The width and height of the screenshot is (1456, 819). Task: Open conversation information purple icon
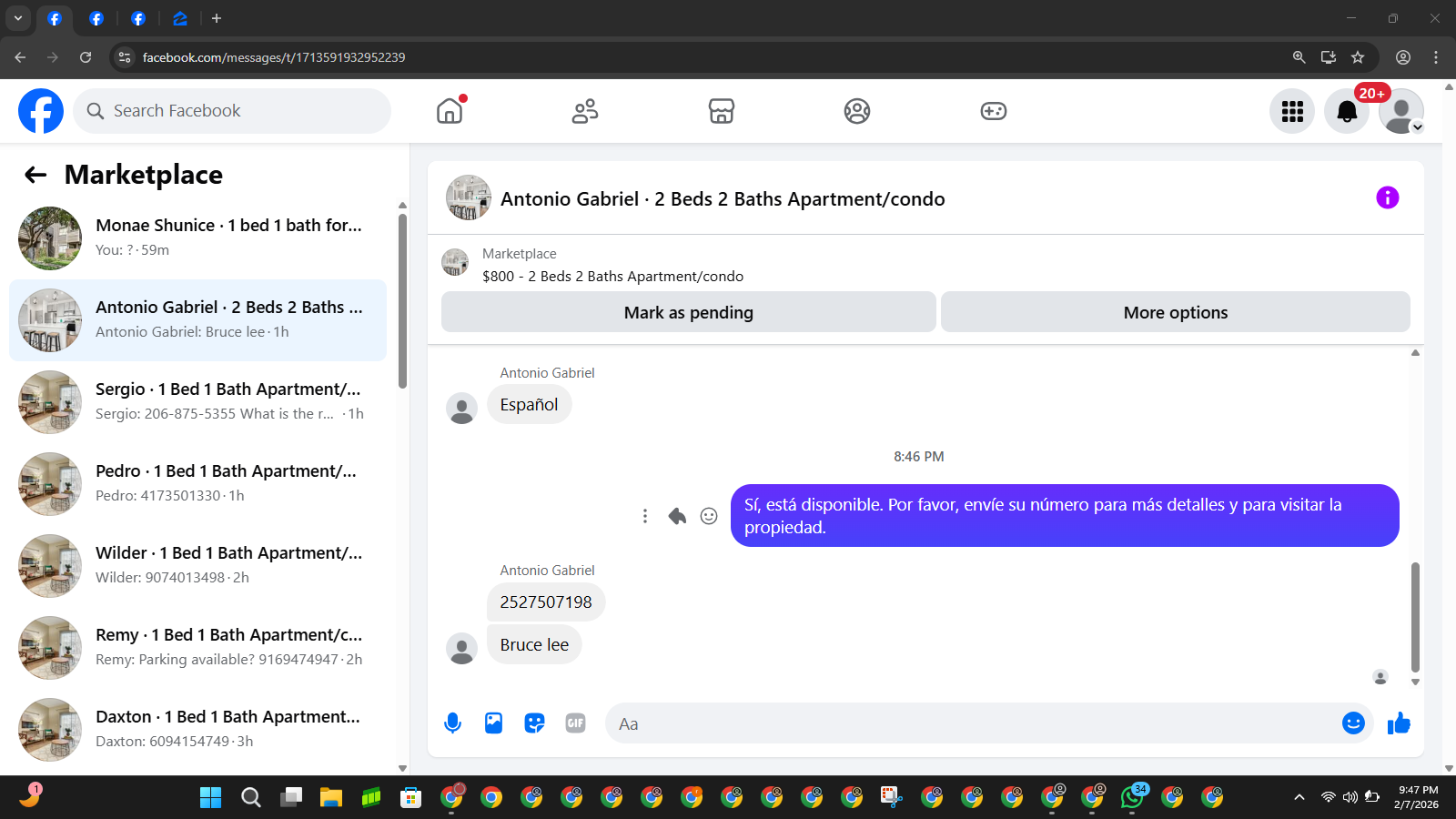click(1387, 197)
